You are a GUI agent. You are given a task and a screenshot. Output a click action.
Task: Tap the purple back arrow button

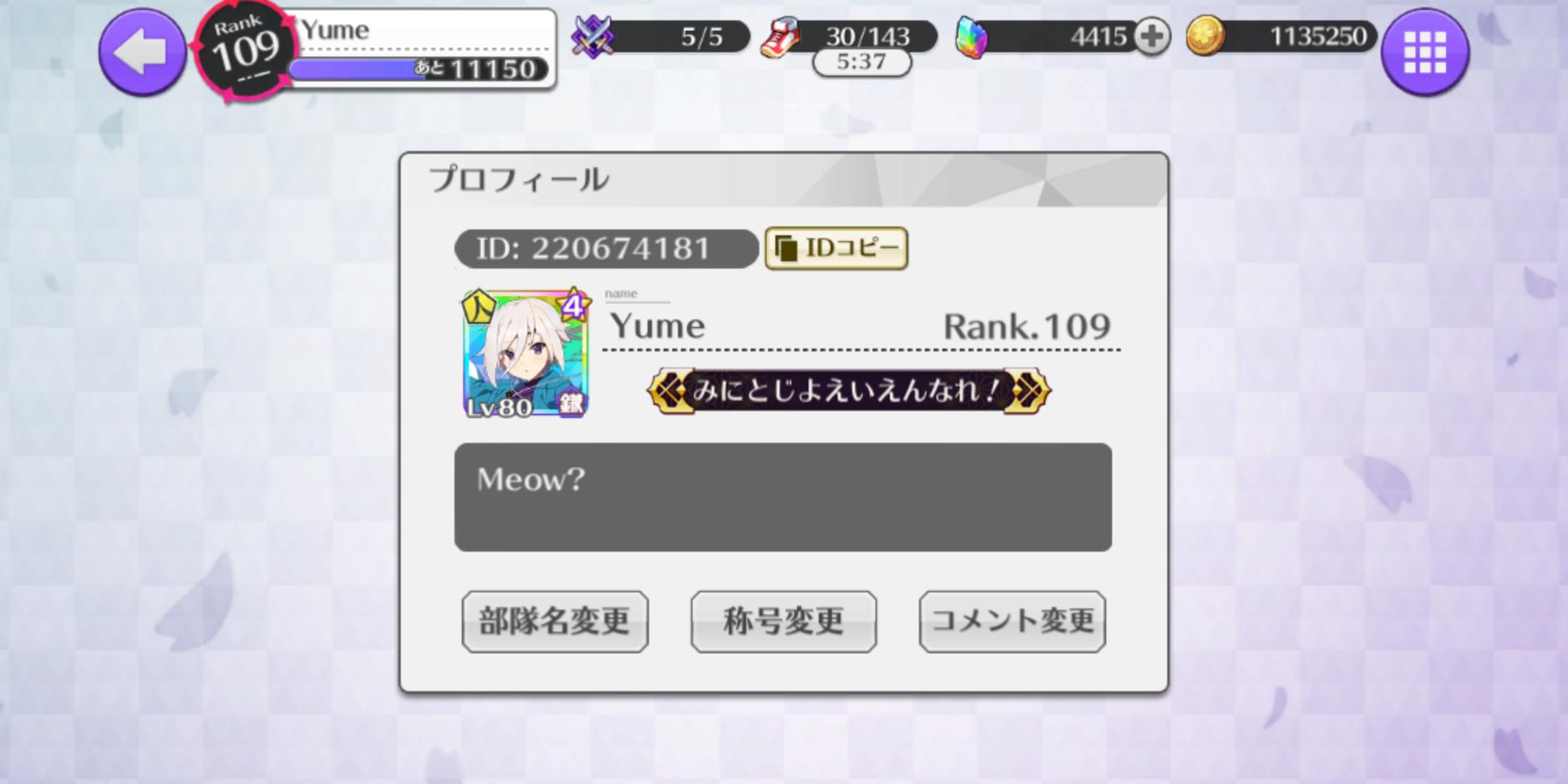pyautogui.click(x=142, y=51)
